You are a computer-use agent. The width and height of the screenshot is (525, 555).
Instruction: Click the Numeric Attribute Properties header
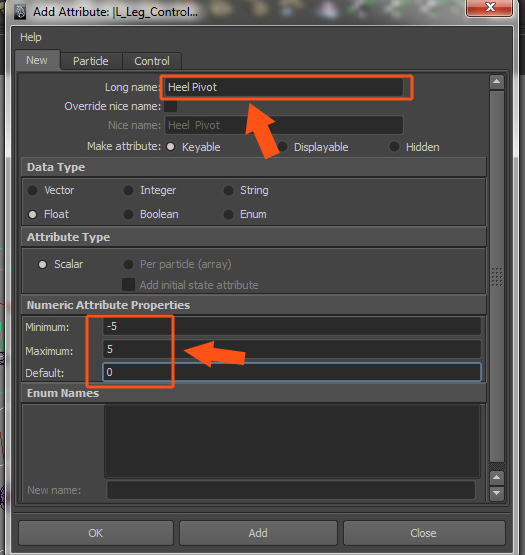(253, 305)
